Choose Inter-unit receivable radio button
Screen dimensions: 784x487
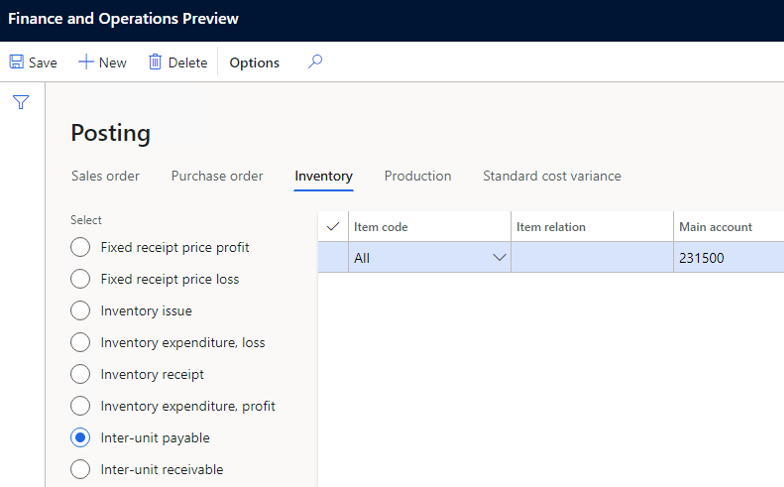click(x=80, y=469)
